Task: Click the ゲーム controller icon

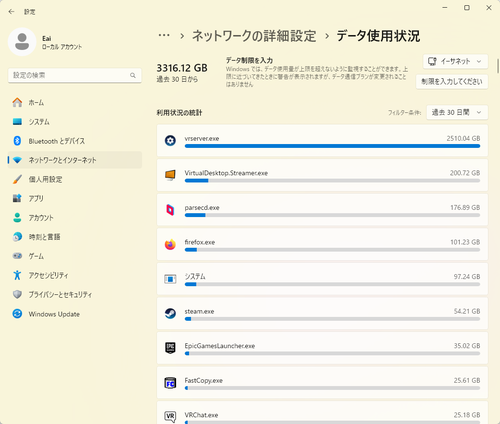Action: point(17,256)
